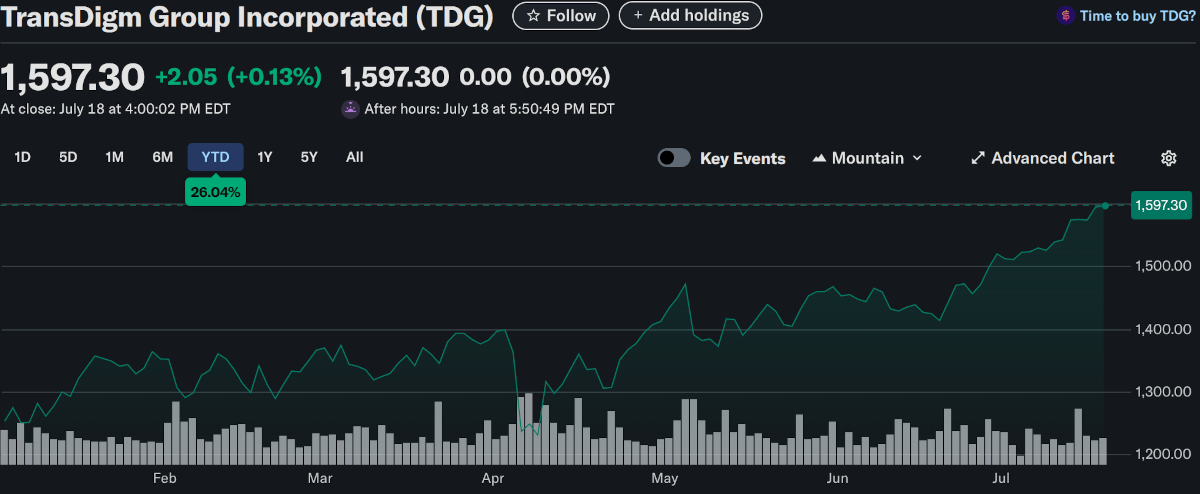Click the 1,200.00 y-axis label
The width and height of the screenshot is (1200, 494).
[1163, 454]
